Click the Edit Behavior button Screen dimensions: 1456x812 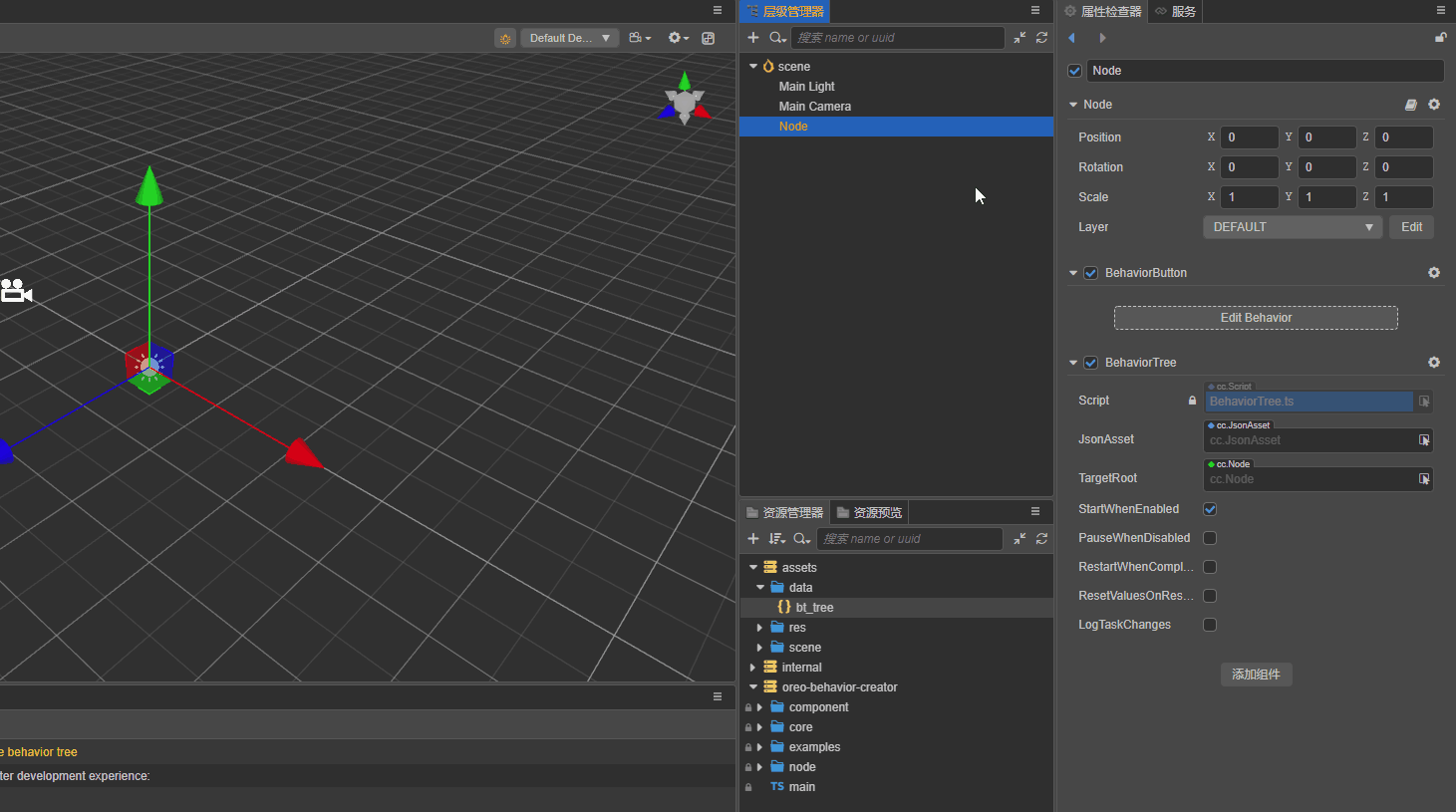coord(1256,318)
